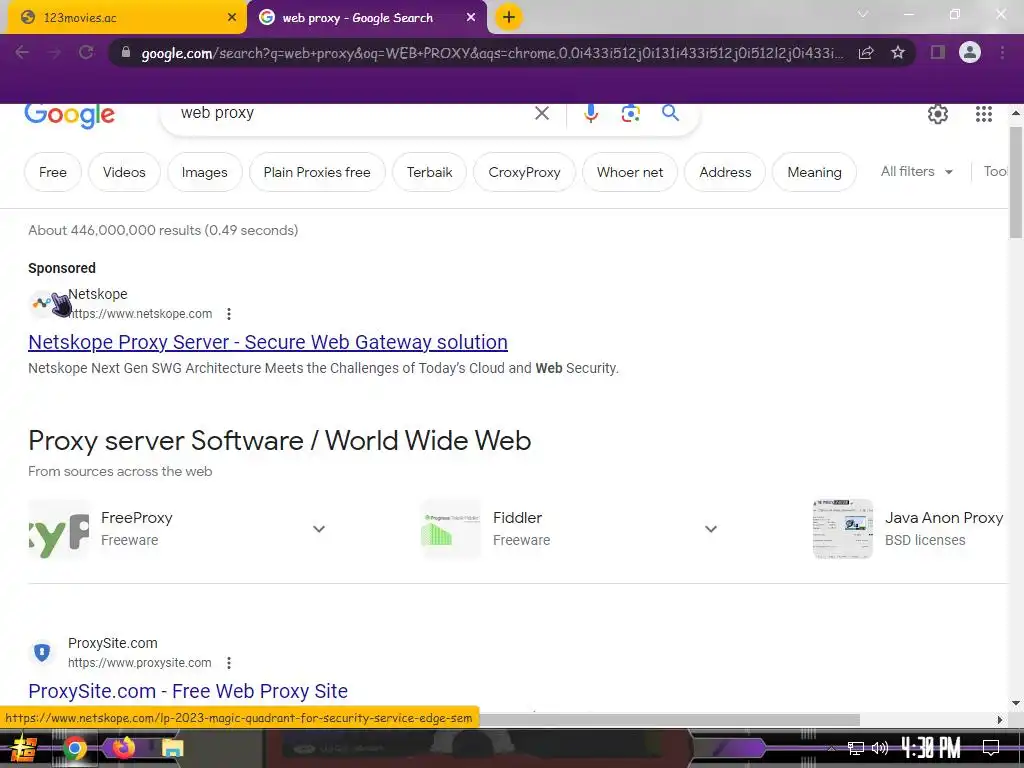Open File Explorer from the taskbar
Image resolution: width=1024 pixels, height=768 pixels.
coord(172,748)
